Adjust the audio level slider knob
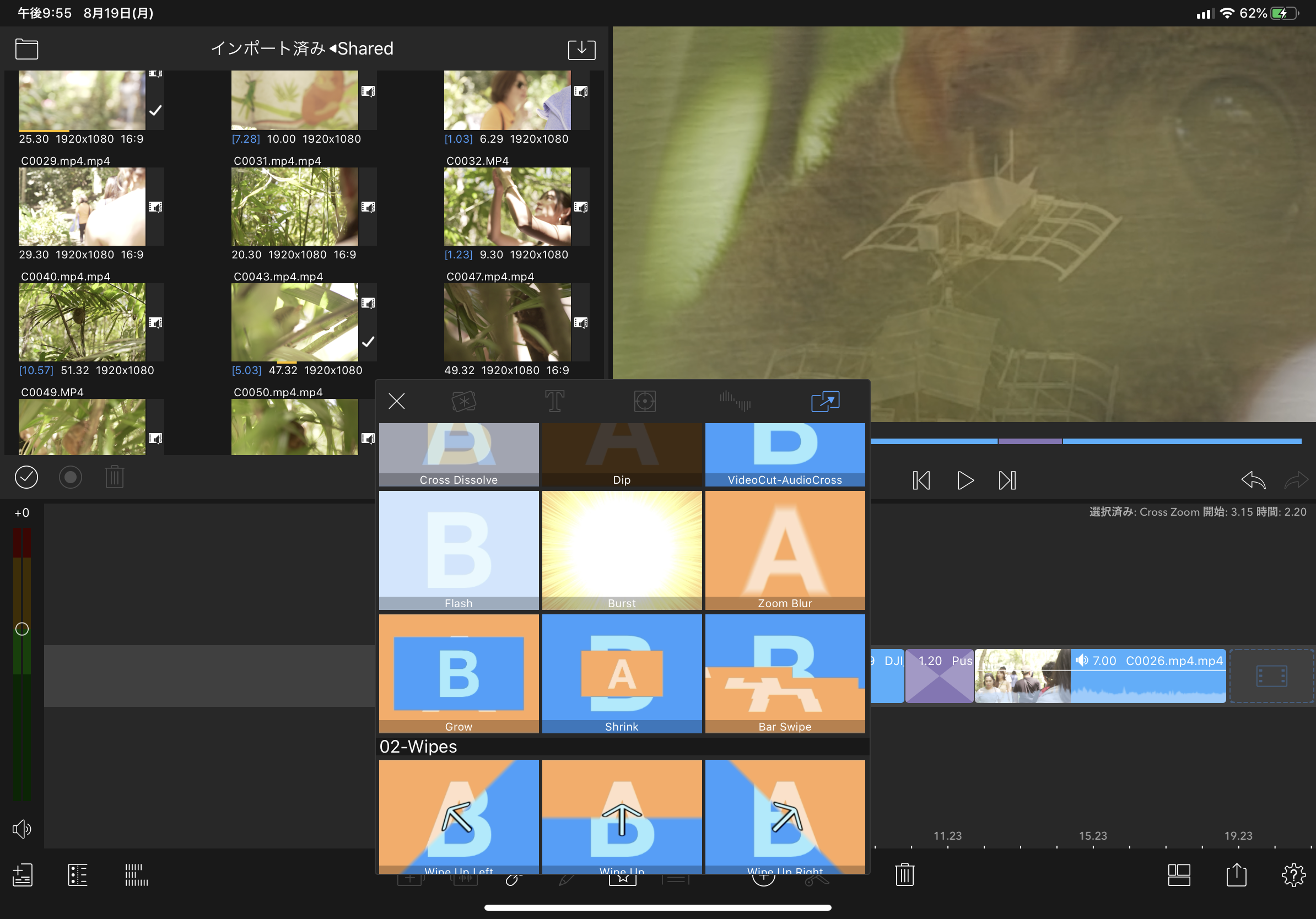 [x=22, y=629]
